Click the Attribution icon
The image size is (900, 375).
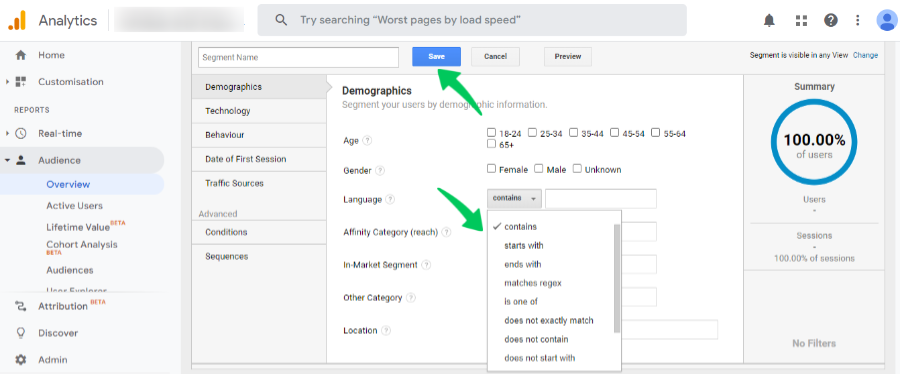[21, 306]
